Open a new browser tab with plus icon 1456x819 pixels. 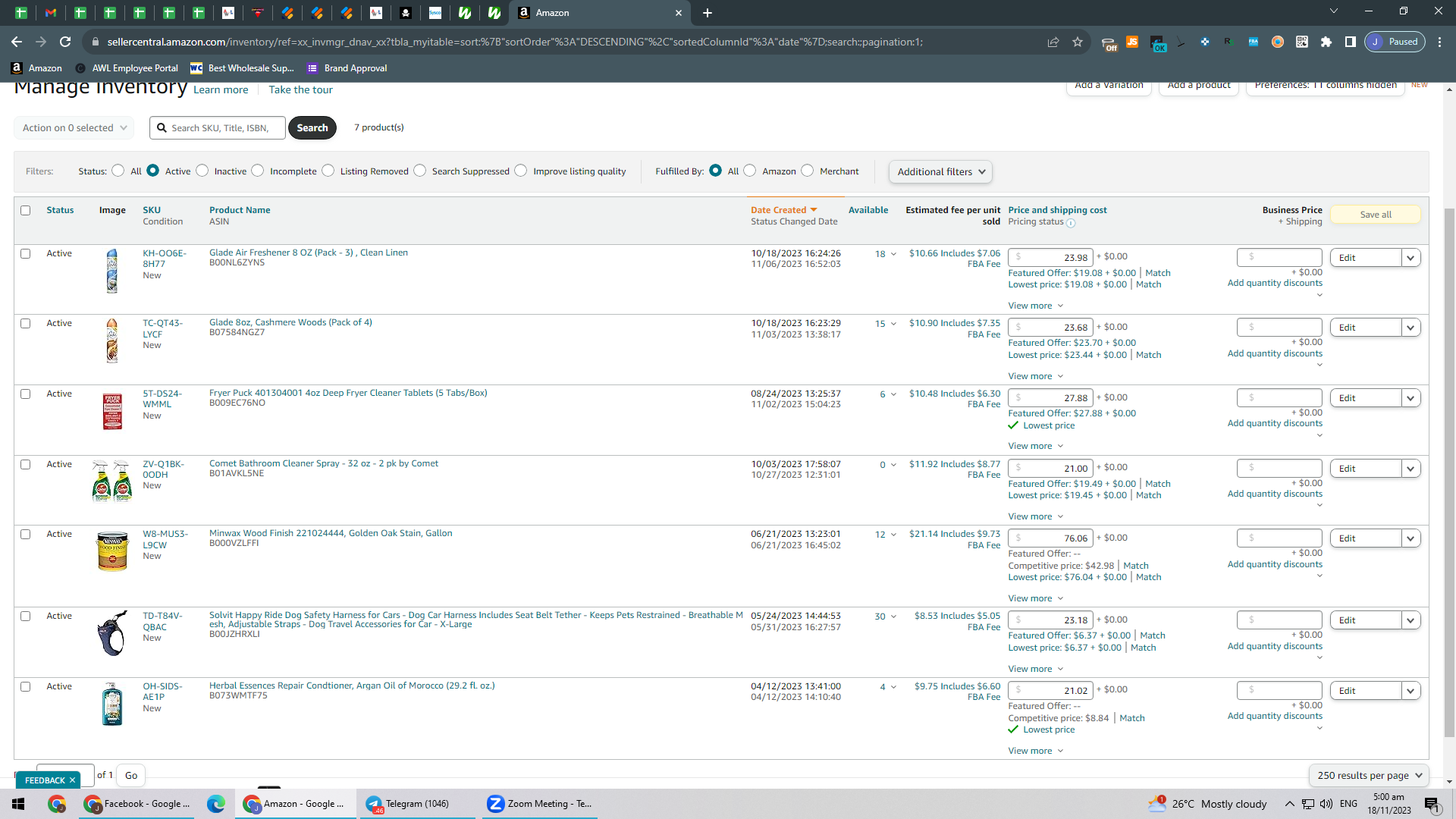(708, 13)
